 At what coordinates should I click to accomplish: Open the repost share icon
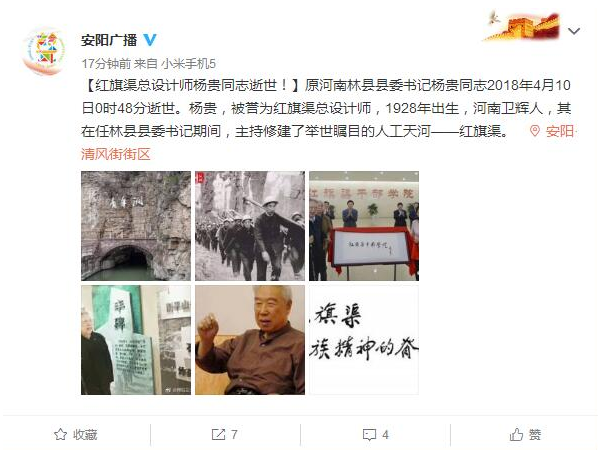[218, 434]
